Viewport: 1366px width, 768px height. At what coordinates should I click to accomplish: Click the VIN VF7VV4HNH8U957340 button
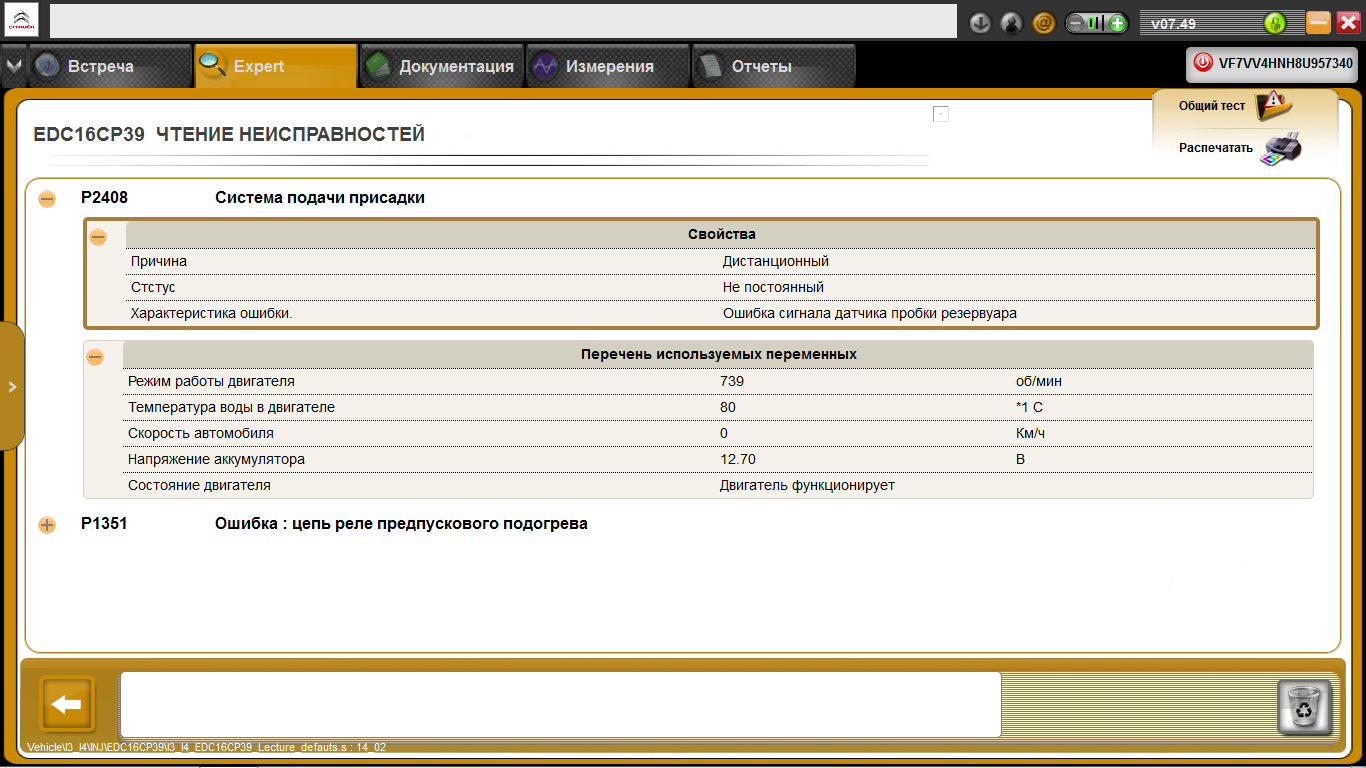tap(1272, 63)
